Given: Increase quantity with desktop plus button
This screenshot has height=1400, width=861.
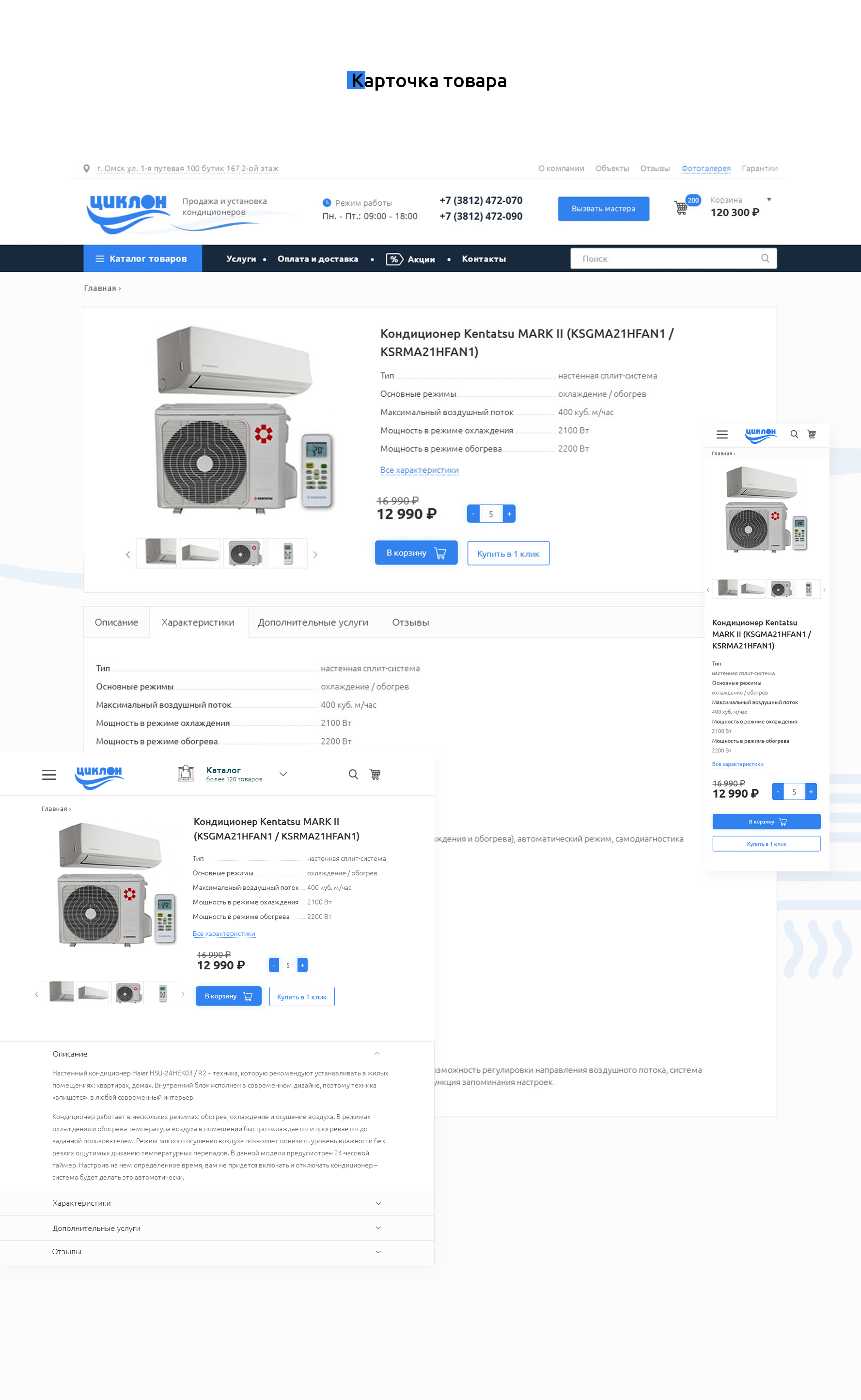Looking at the screenshot, I should coord(509,513).
